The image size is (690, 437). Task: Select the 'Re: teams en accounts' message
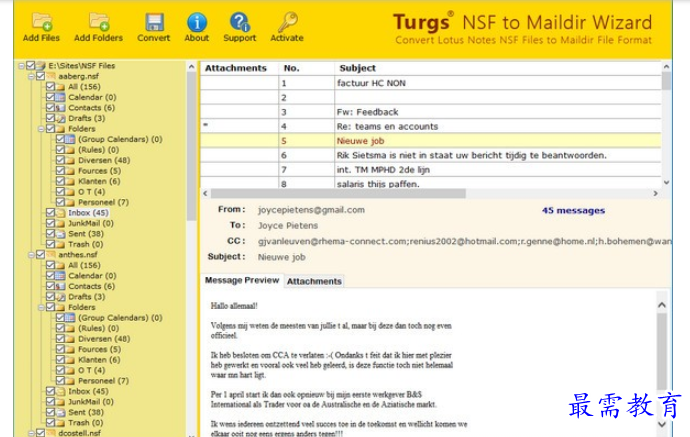click(x=431, y=127)
